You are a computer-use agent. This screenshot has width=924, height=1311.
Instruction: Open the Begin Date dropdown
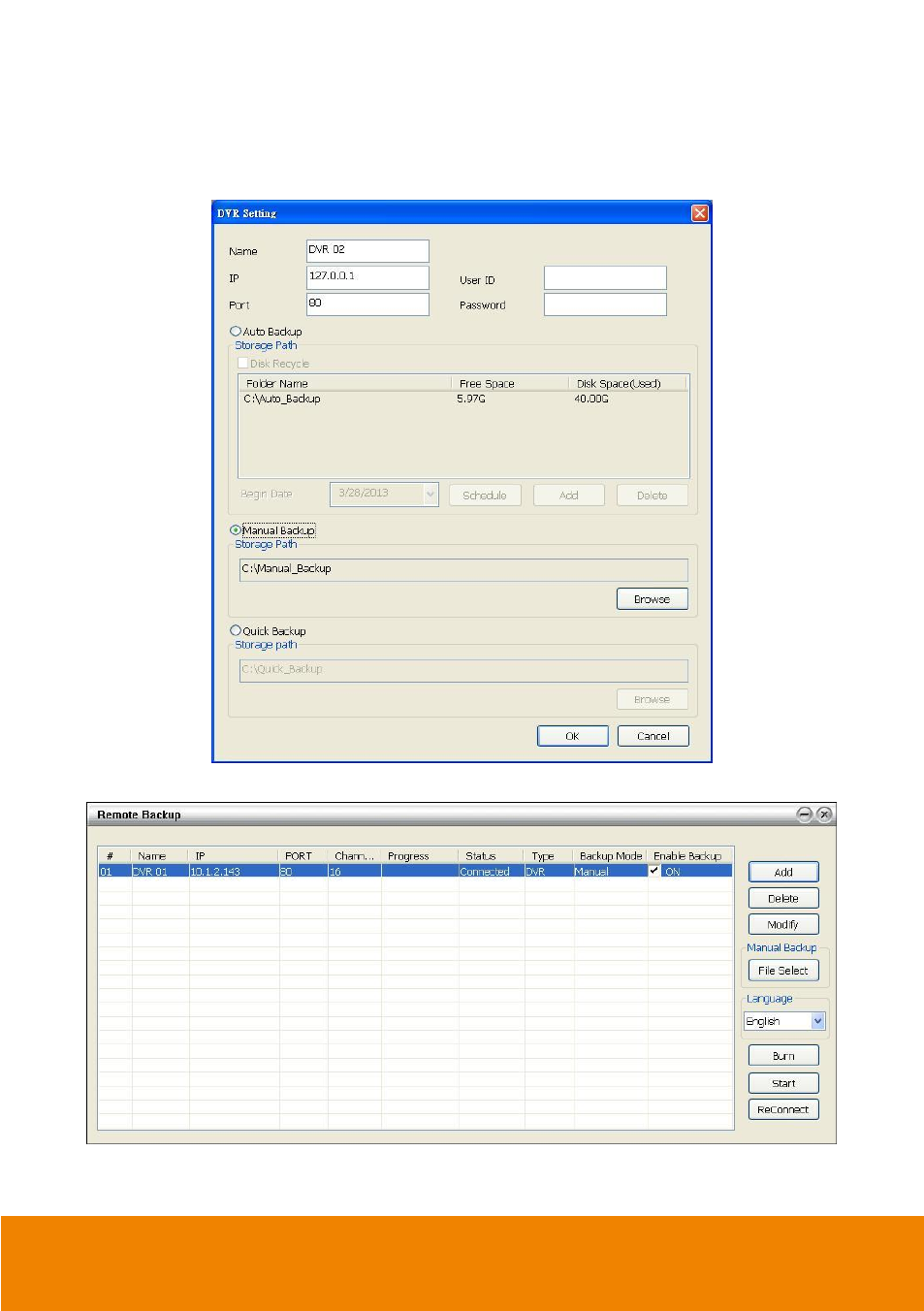point(430,495)
